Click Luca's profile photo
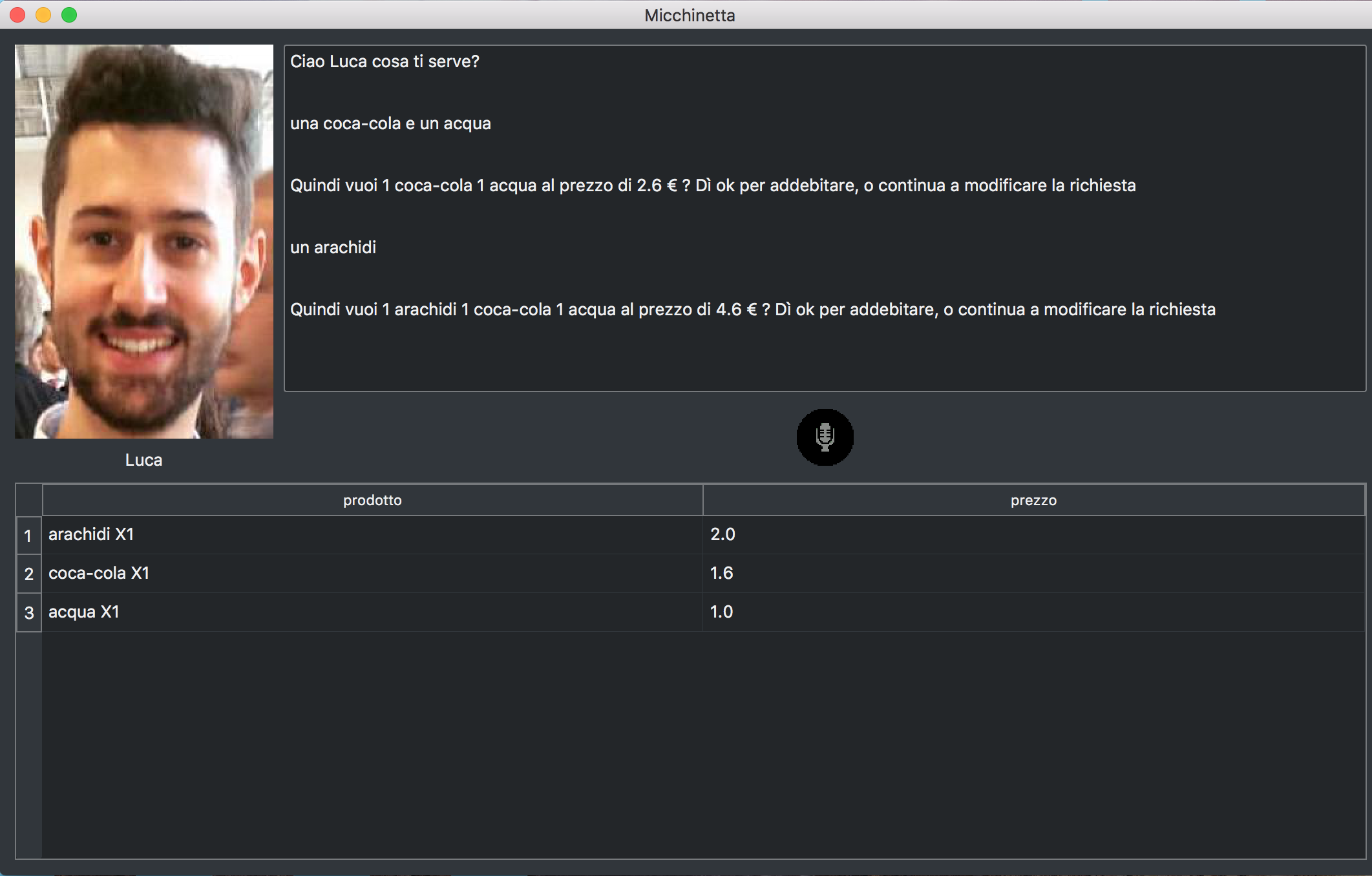 [144, 241]
